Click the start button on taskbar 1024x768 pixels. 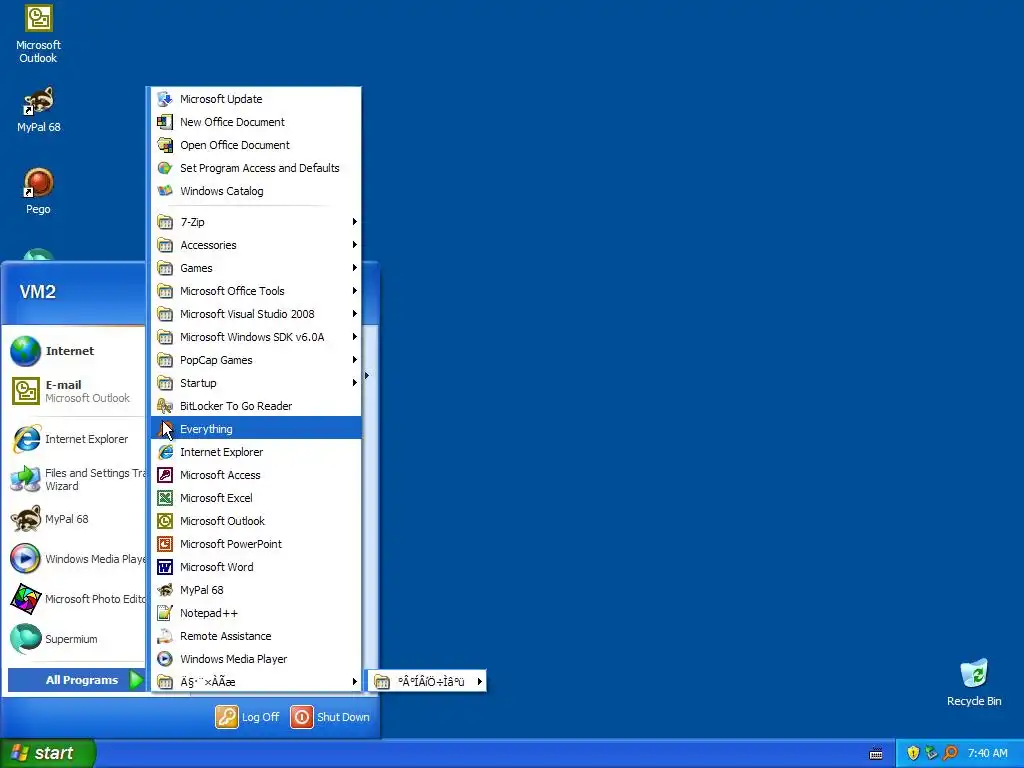[x=47, y=753]
